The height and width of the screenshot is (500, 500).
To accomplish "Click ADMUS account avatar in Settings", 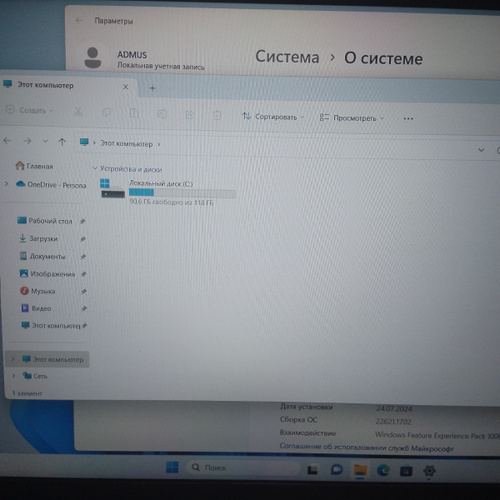I will 93,58.
